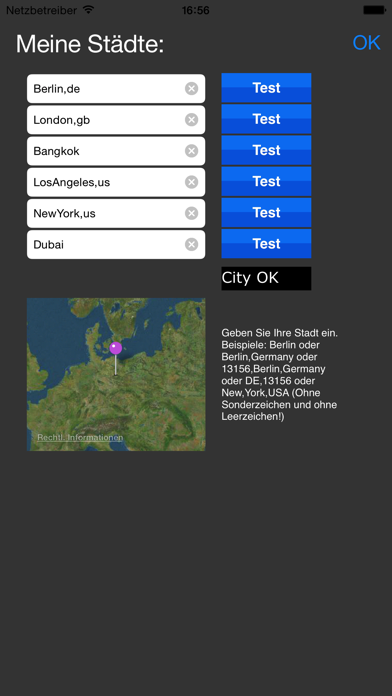
Task: Clear the Dubai text field
Action: pyautogui.click(x=191, y=245)
